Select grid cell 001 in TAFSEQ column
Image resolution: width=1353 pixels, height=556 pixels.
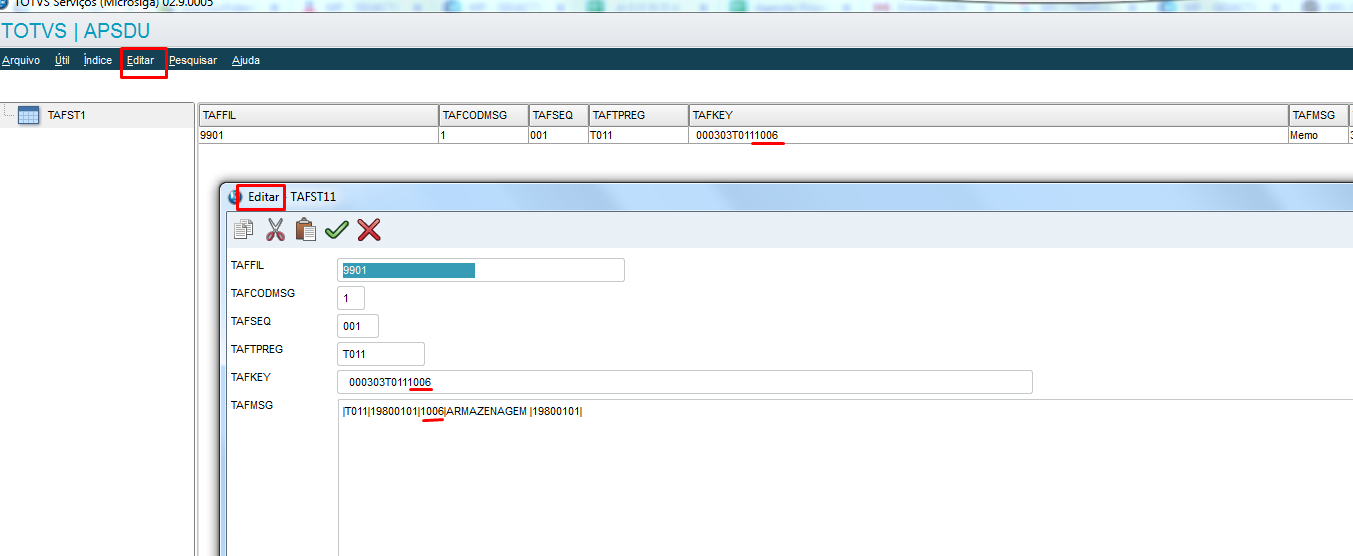tap(559, 135)
